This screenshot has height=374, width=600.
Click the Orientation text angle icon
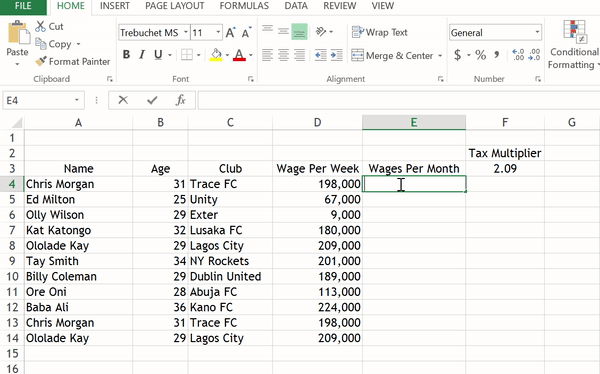click(x=321, y=31)
